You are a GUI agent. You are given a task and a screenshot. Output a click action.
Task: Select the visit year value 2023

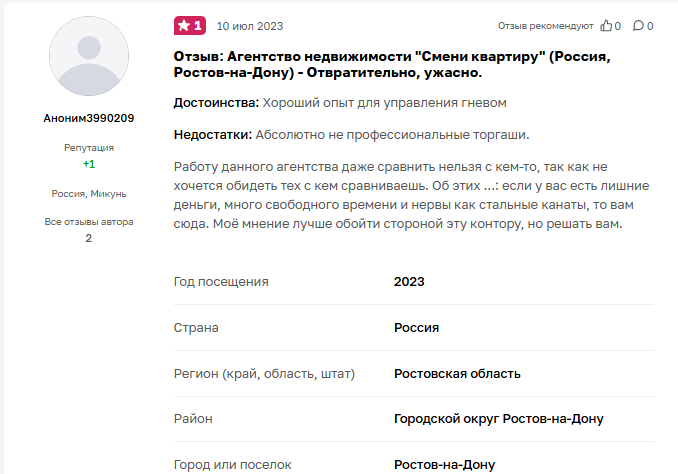point(409,282)
